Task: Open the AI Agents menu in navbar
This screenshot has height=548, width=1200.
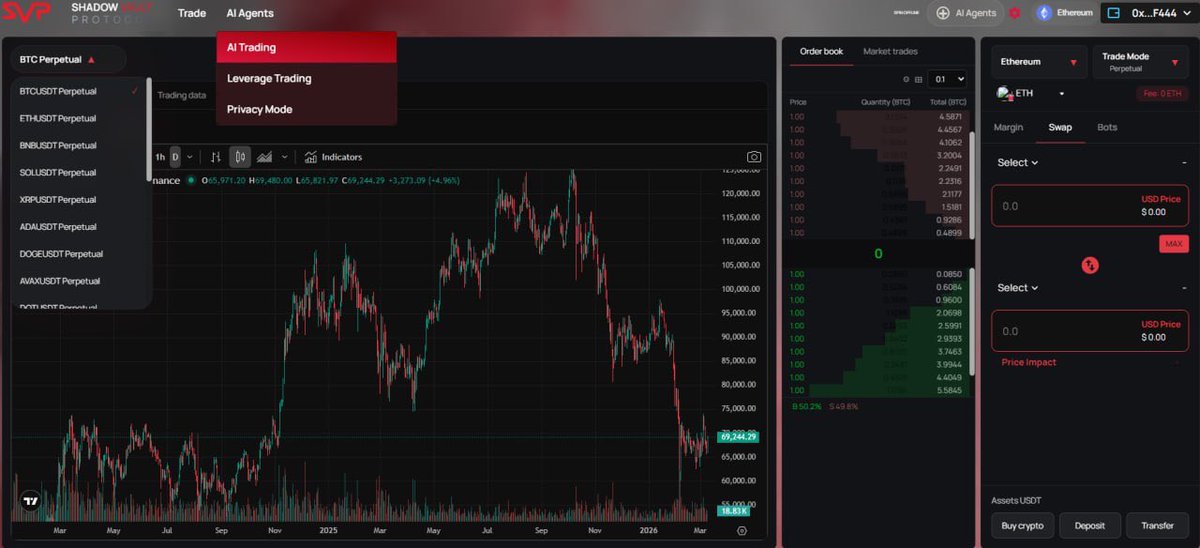Action: tap(250, 14)
